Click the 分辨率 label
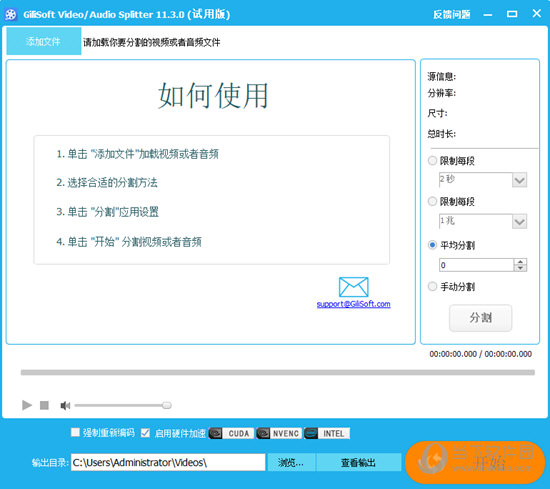Image resolution: width=550 pixels, height=489 pixels. tap(441, 93)
